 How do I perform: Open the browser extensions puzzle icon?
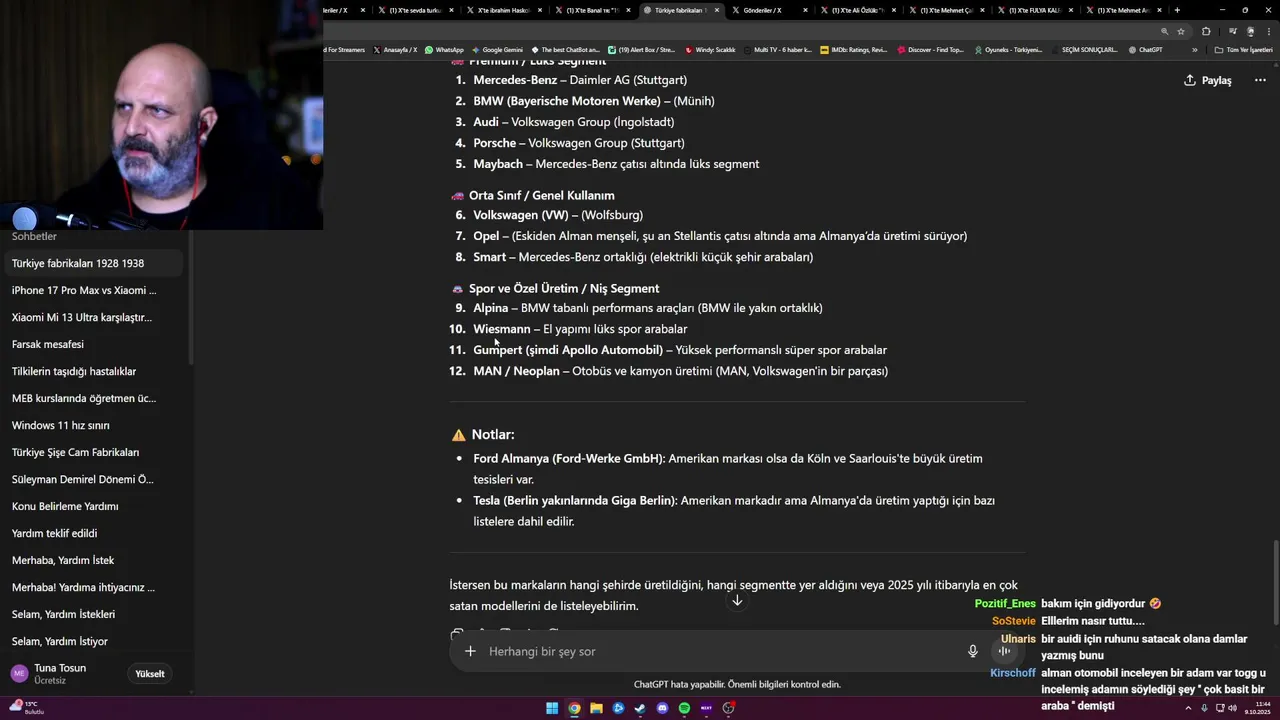[1206, 31]
